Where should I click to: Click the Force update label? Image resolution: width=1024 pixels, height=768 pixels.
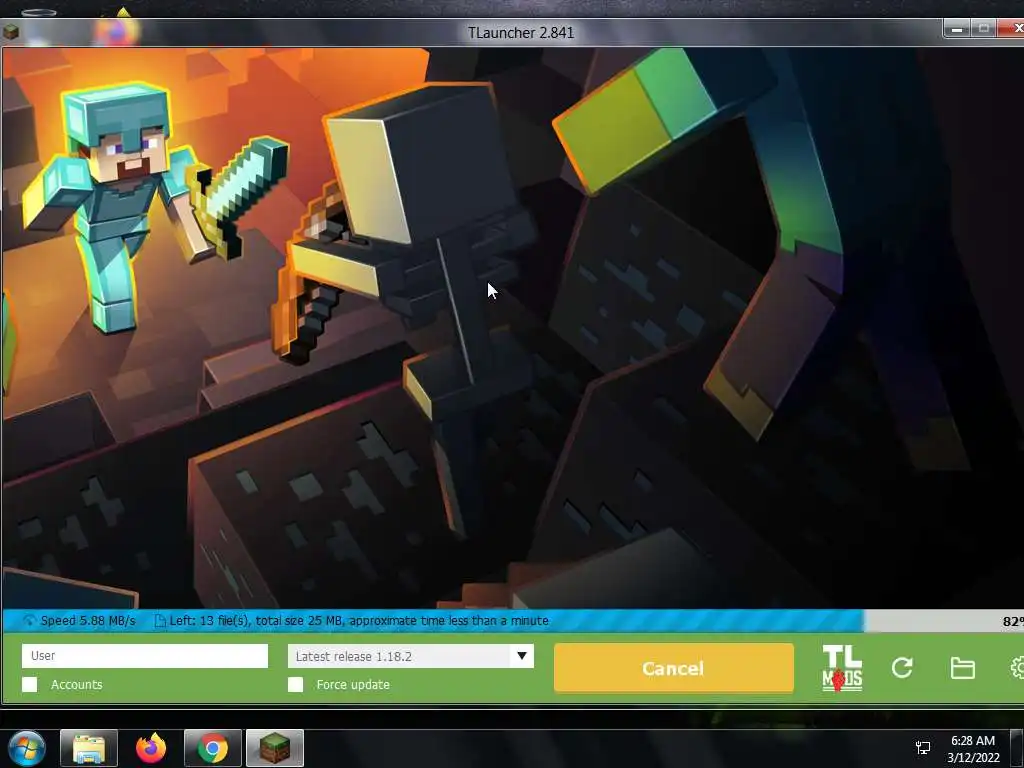coord(353,684)
